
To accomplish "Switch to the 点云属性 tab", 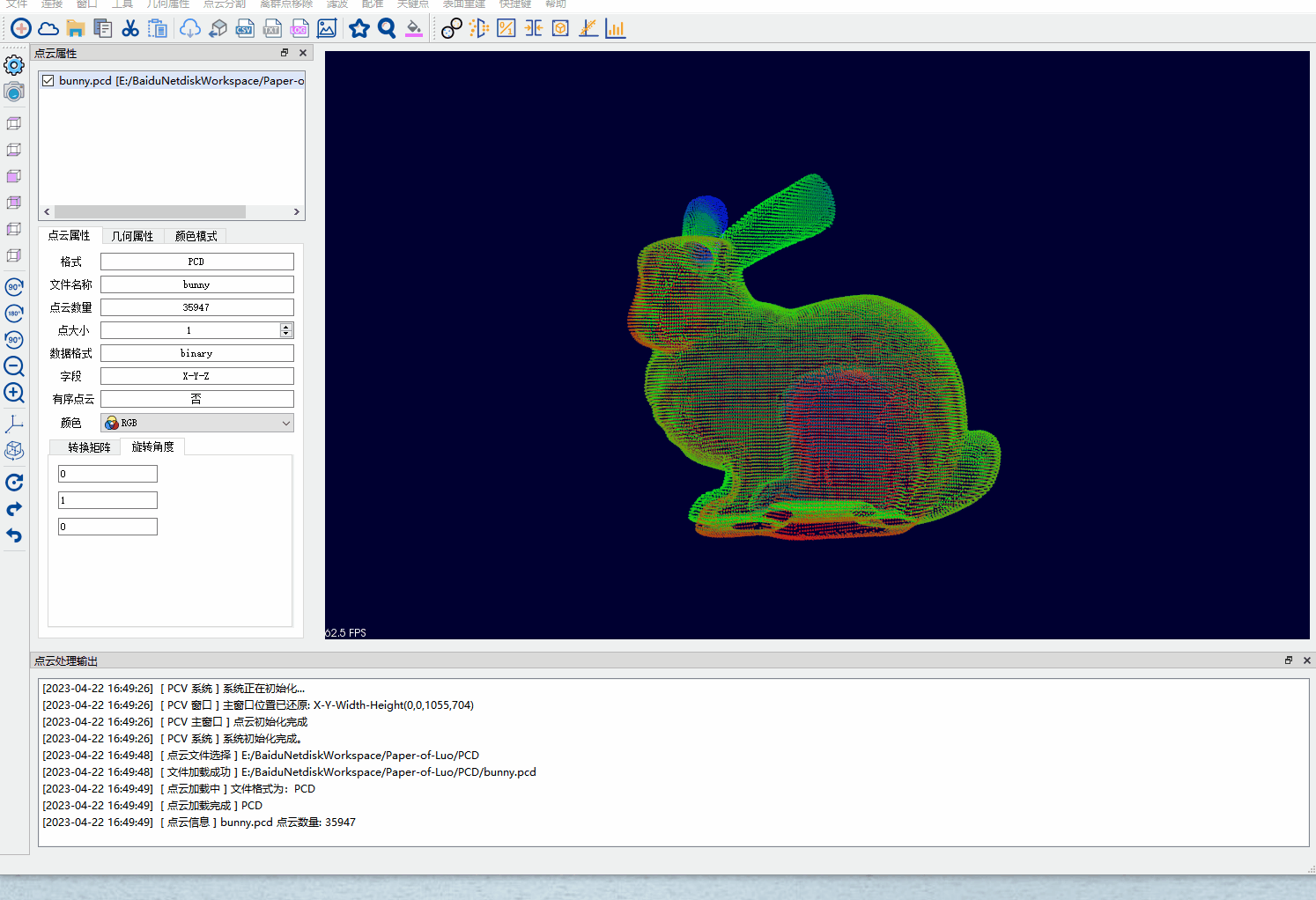I will [x=69, y=236].
